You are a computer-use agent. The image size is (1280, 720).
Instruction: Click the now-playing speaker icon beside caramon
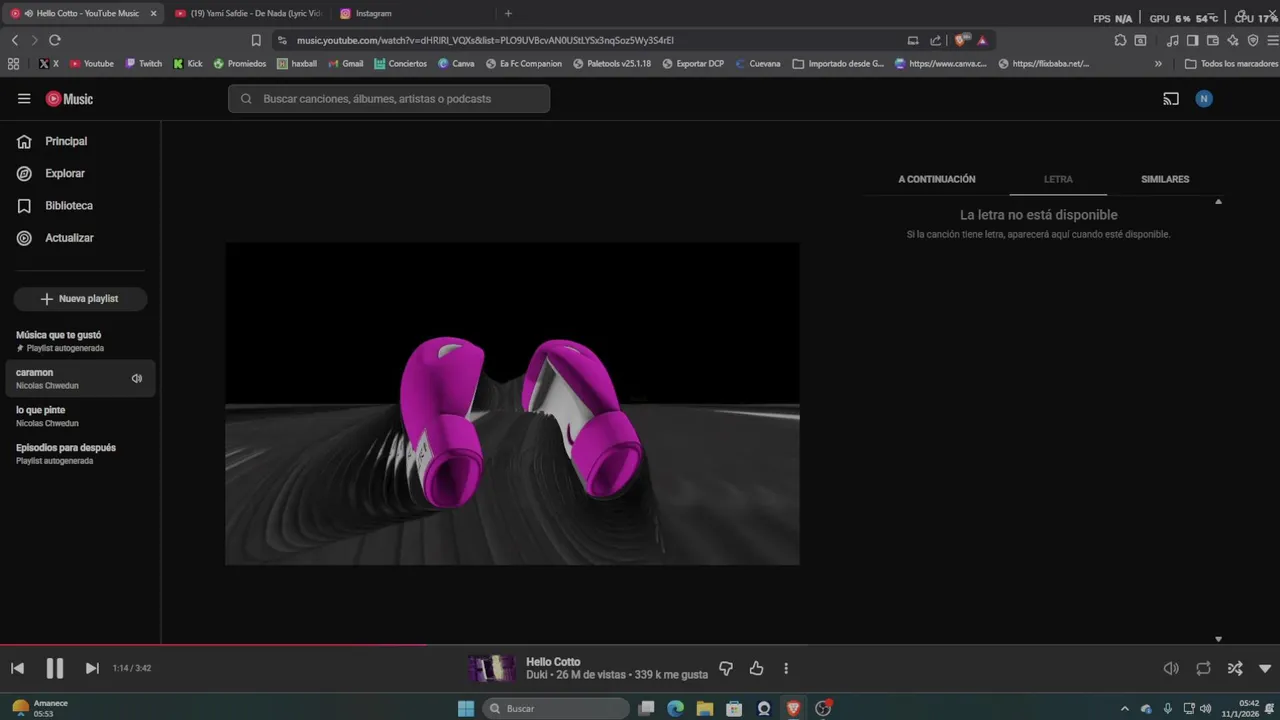tap(137, 378)
